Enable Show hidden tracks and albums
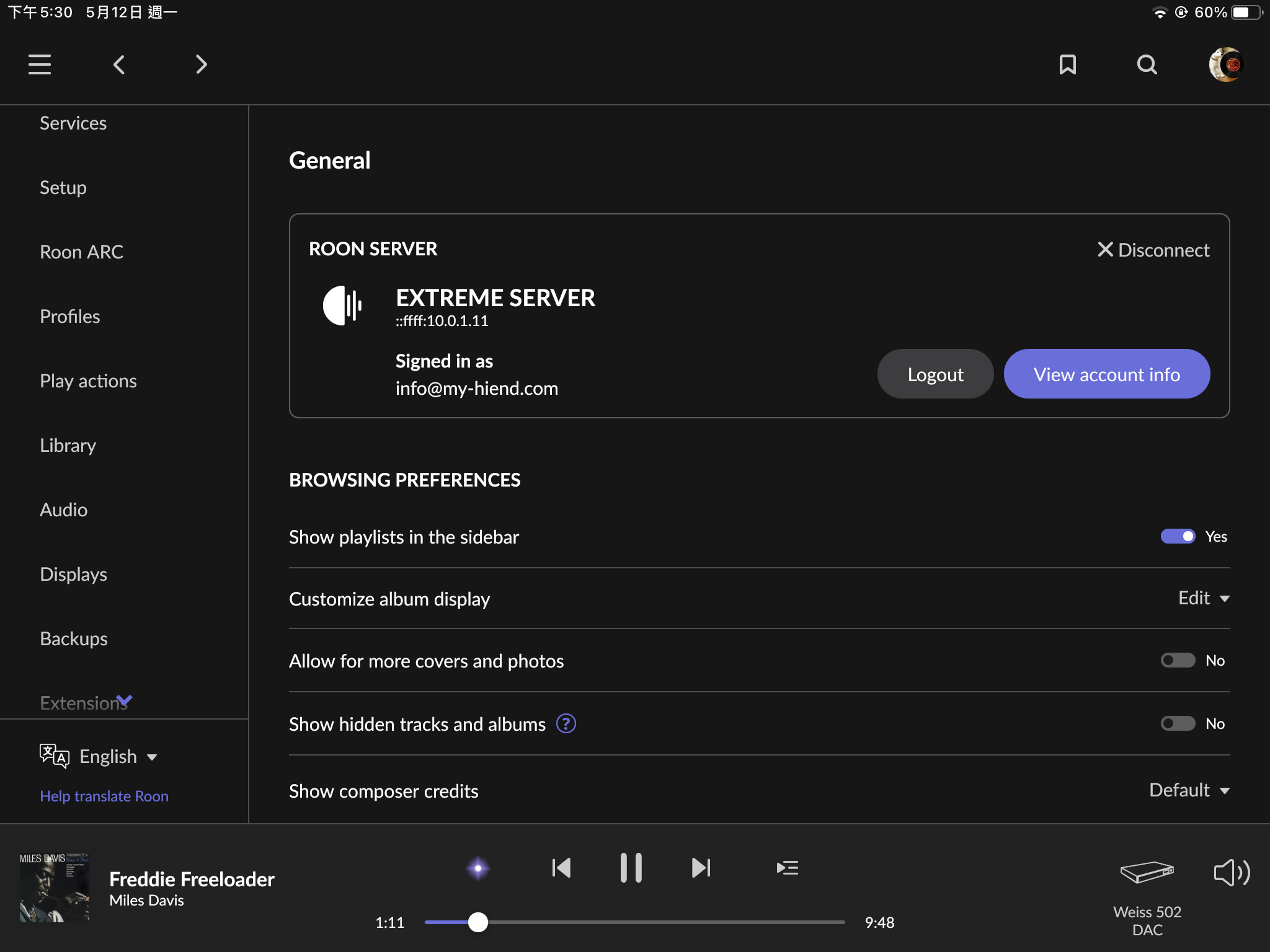Screen dimensions: 1270x952 point(1178,723)
